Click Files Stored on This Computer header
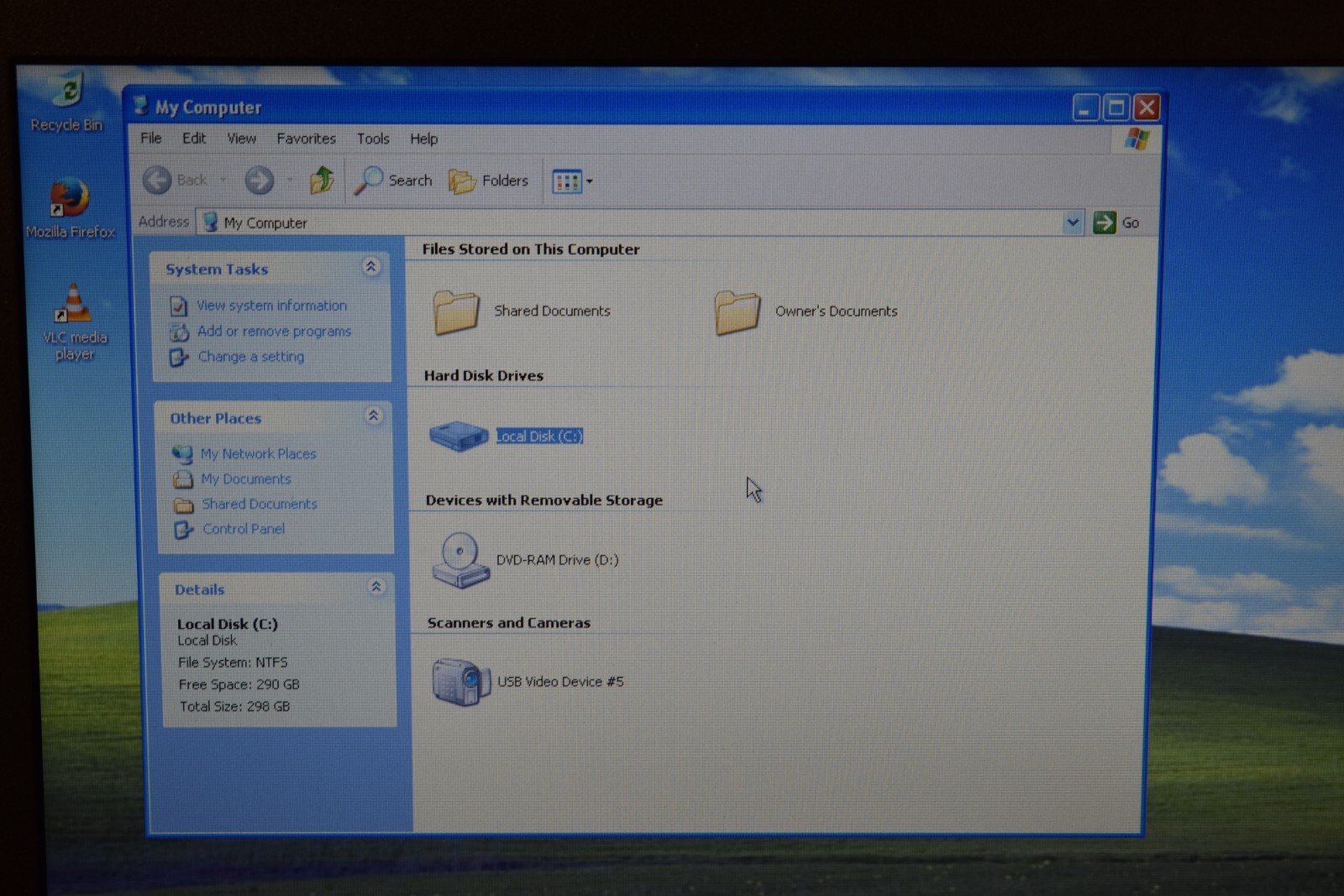Screen dimensions: 1344x896 click(531, 249)
